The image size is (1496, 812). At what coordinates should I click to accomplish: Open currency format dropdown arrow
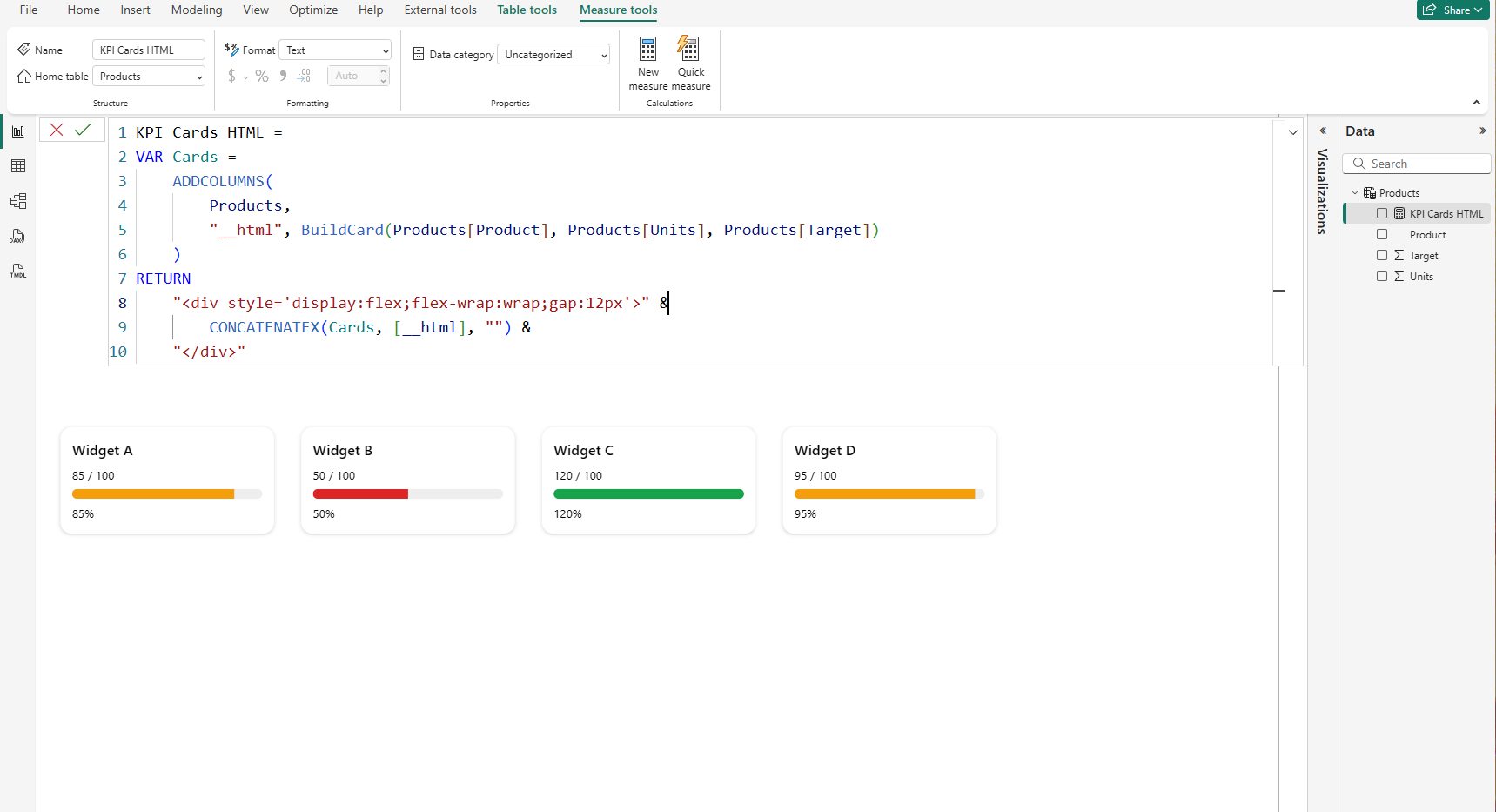tap(245, 77)
